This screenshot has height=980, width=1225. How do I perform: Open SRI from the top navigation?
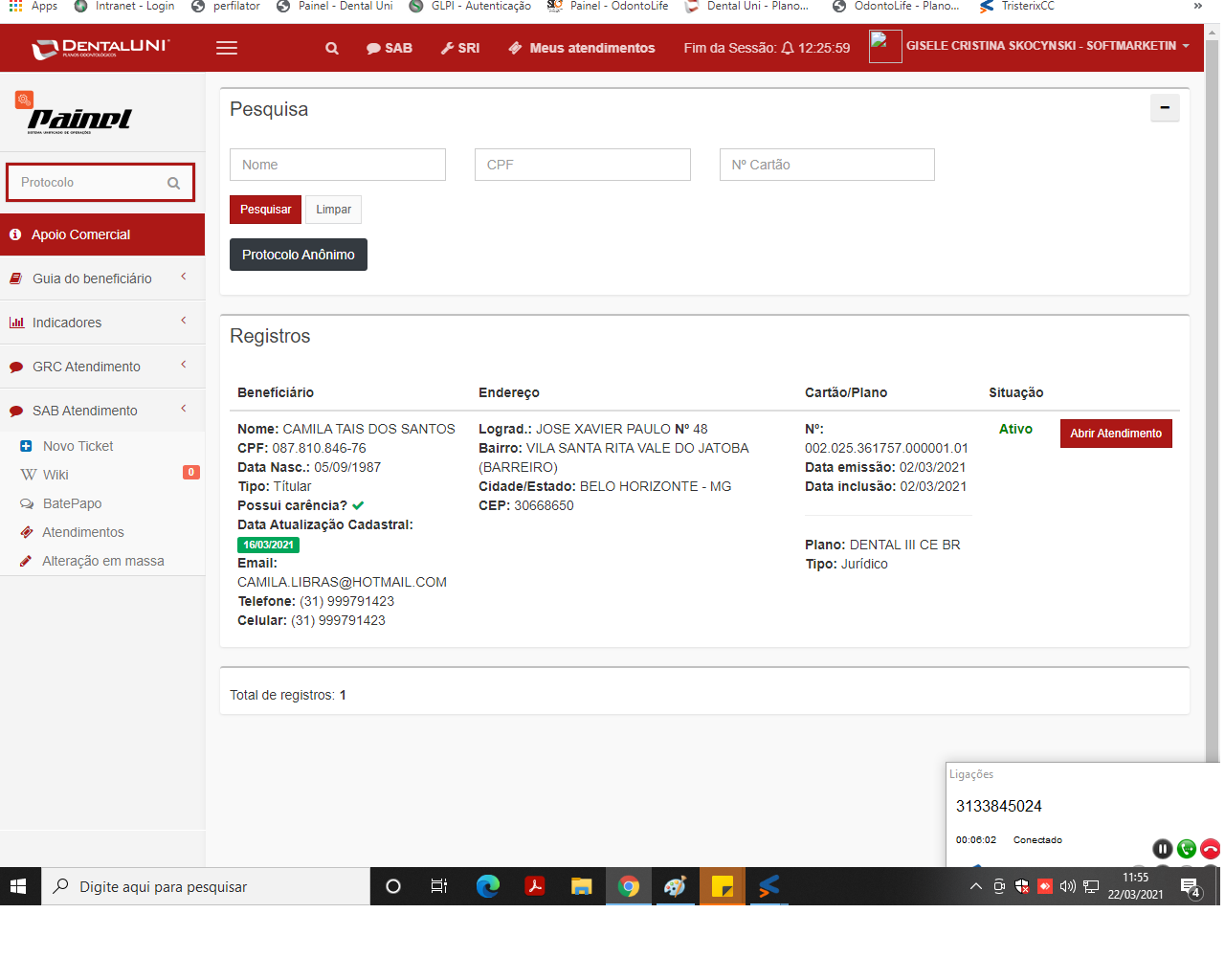click(x=460, y=48)
